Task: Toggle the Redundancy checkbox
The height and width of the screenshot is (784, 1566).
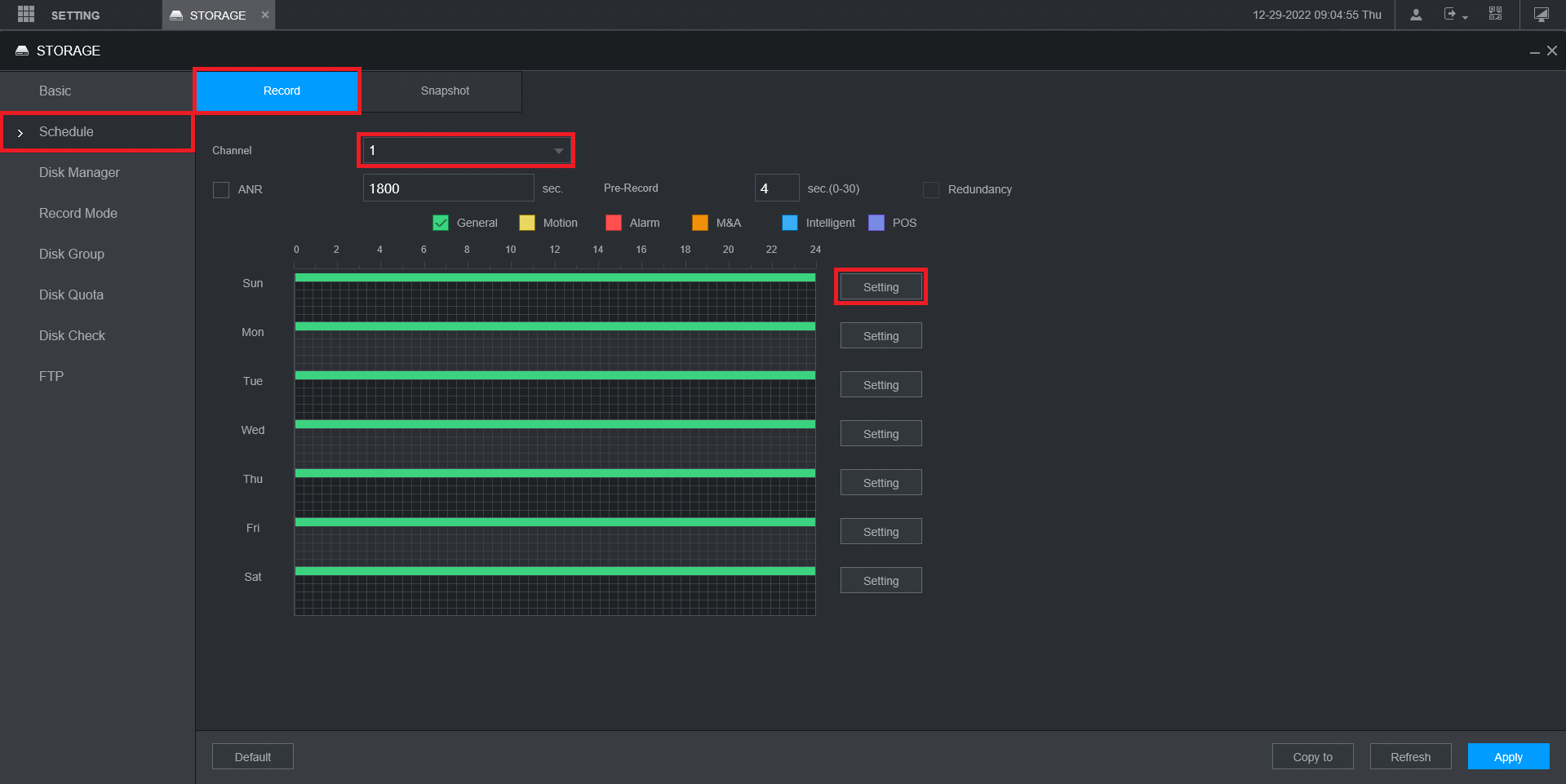Action: point(931,189)
